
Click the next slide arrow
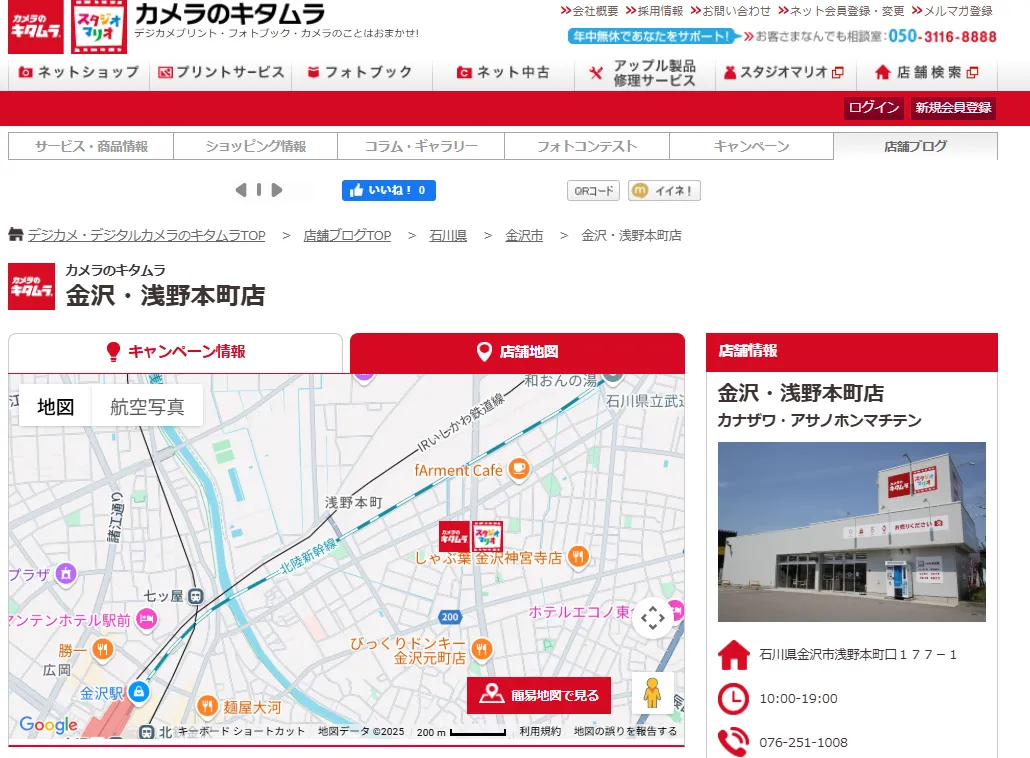277,190
